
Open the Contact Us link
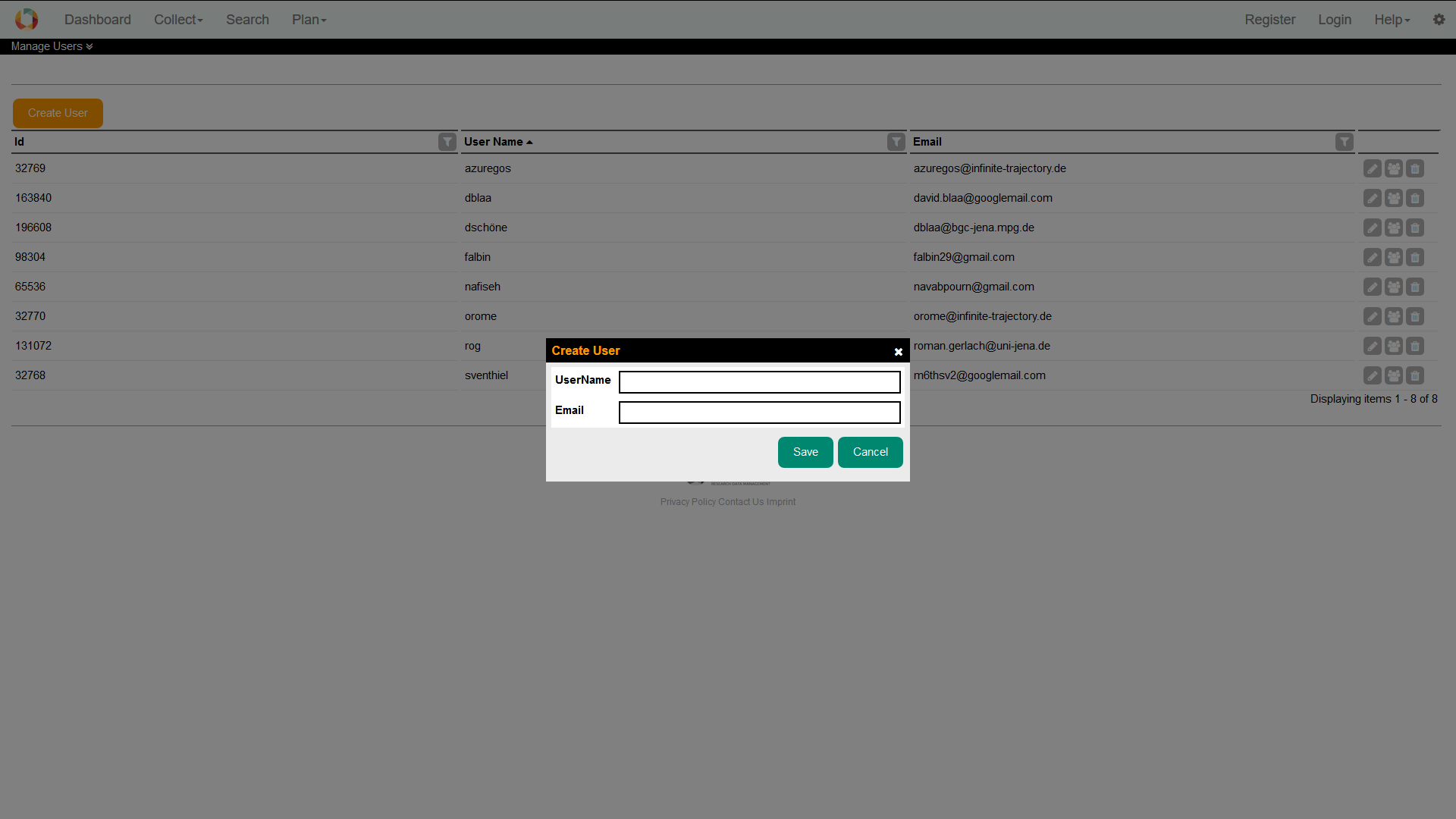741,502
